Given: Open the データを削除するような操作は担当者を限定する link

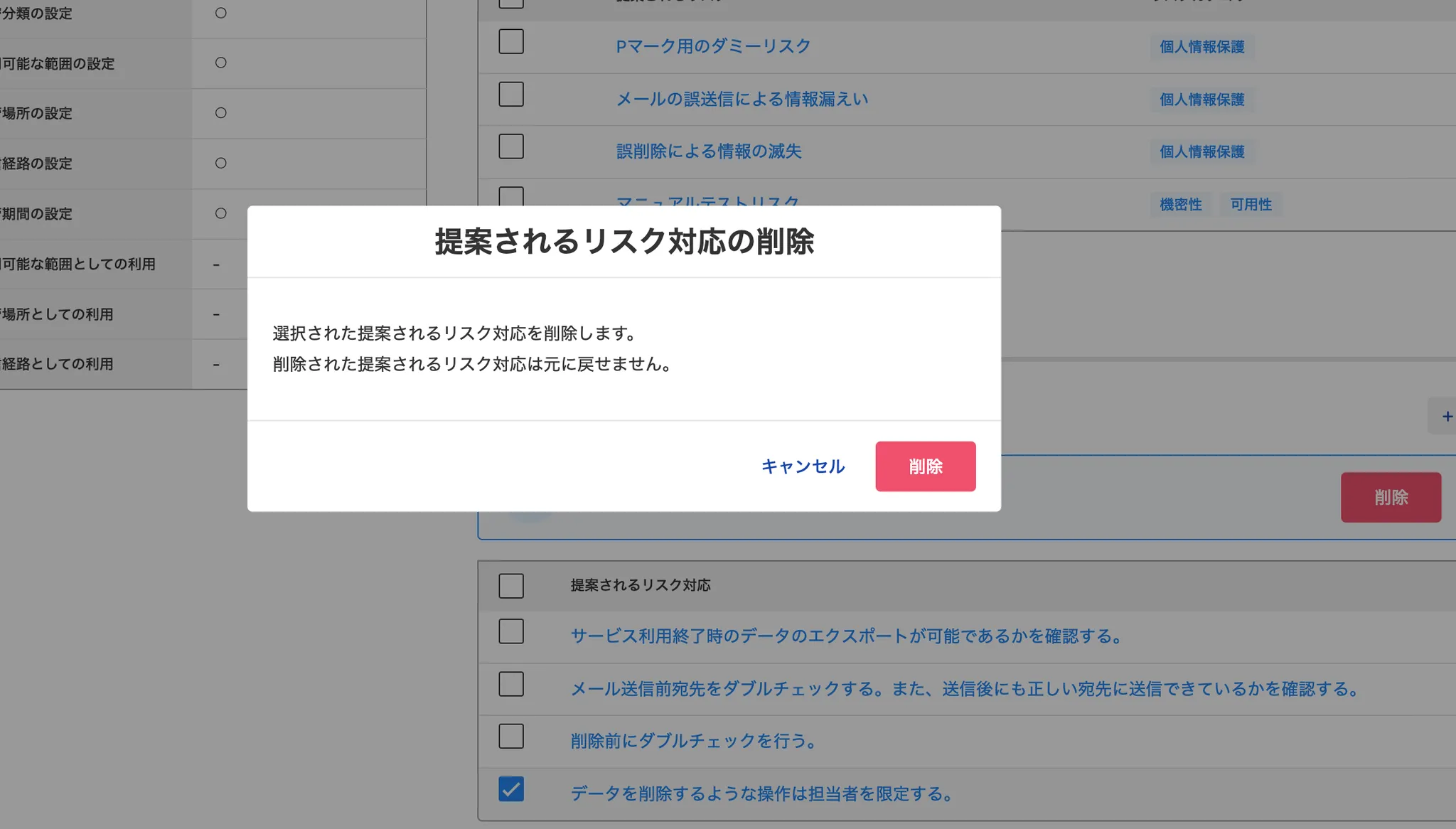Looking at the screenshot, I should pos(762,793).
